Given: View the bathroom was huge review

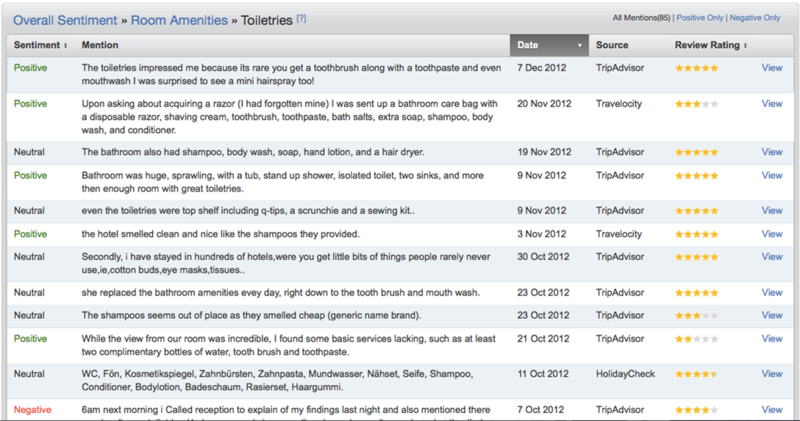Looking at the screenshot, I should click(772, 176).
